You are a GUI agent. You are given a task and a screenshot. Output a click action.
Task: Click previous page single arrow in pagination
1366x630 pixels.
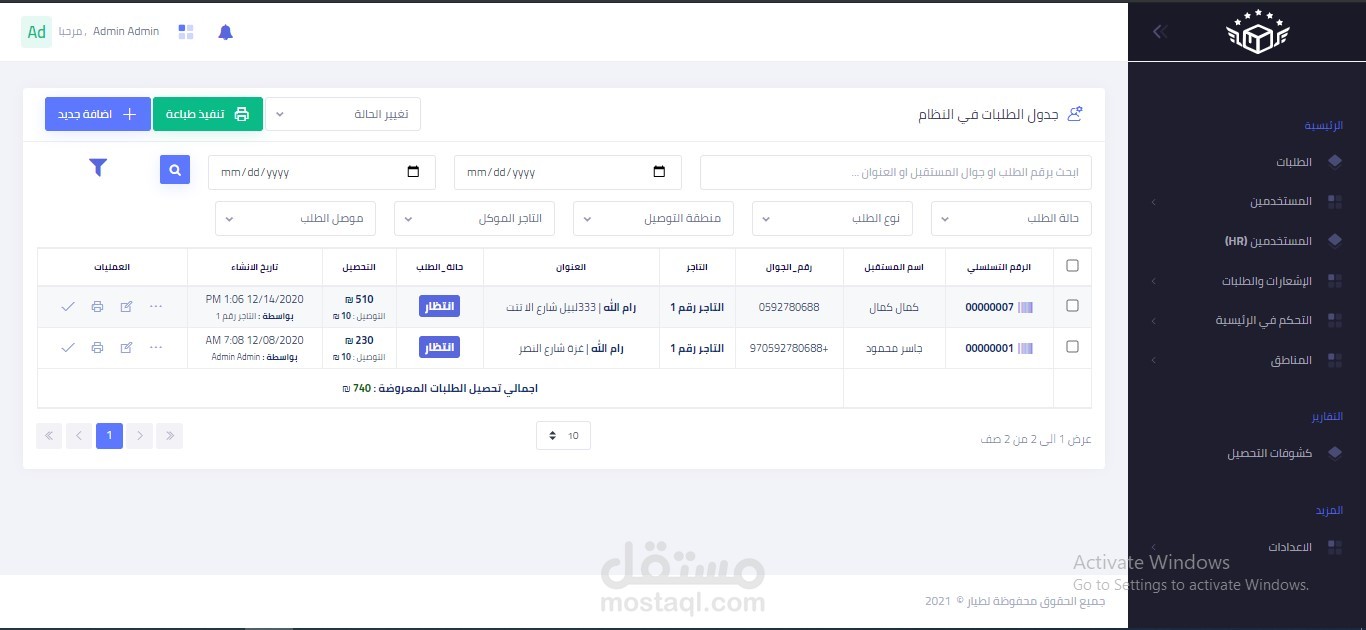140,435
